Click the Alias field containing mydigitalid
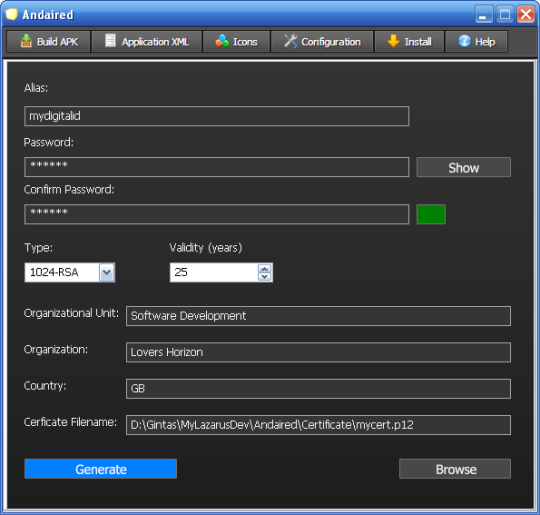The image size is (540, 515). 217,116
